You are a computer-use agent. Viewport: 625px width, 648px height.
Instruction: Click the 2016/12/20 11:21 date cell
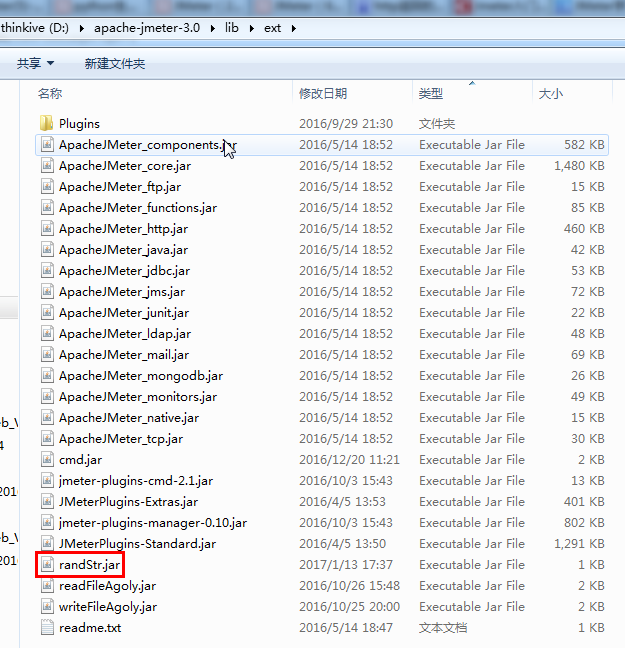tap(349, 459)
